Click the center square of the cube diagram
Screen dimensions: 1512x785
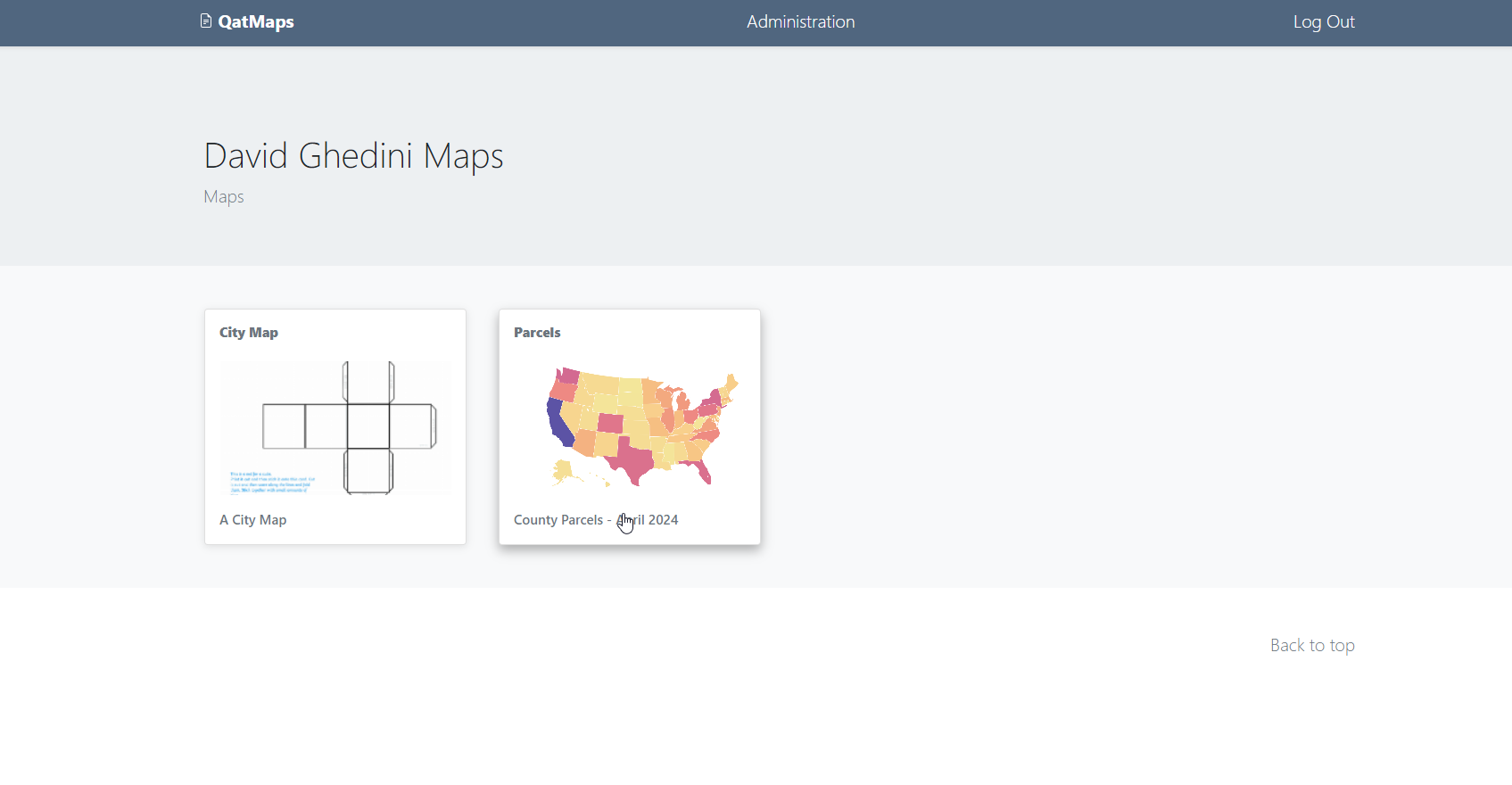[368, 426]
